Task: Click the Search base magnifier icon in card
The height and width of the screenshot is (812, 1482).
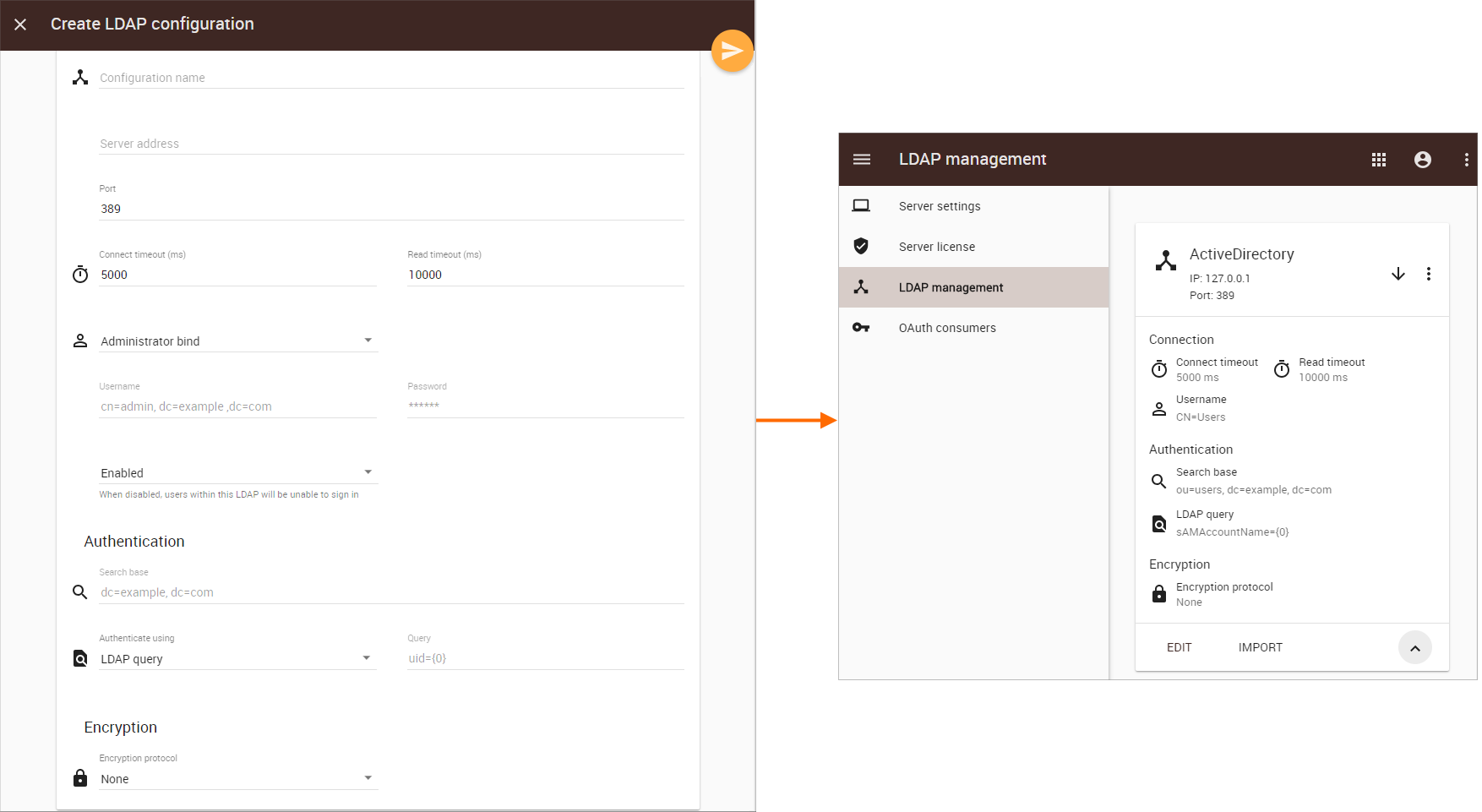Action: 1159,482
